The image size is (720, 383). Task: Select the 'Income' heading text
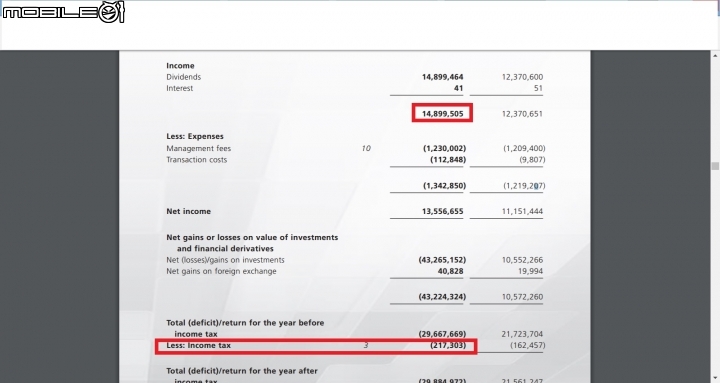pos(180,66)
